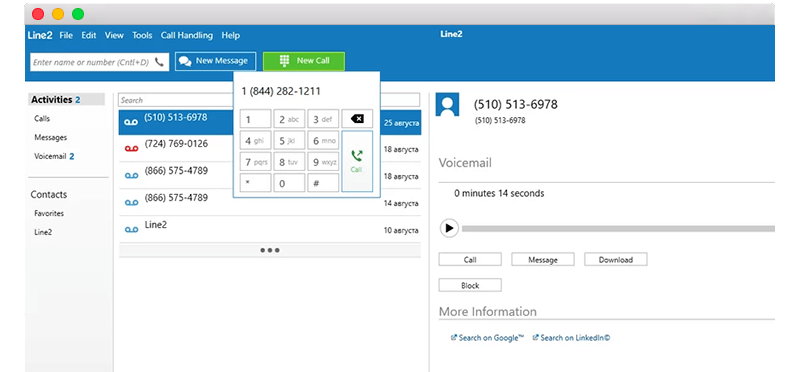Click 7 pqrs on the dial pad
The image size is (793, 372).
coord(255,162)
